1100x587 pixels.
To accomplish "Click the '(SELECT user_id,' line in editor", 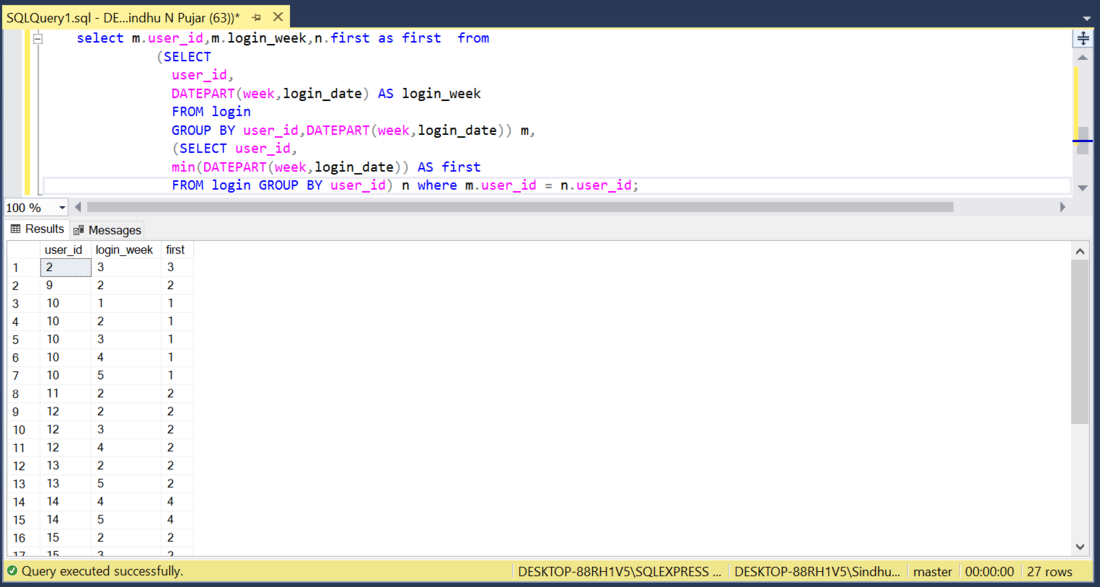I will 235,149.
